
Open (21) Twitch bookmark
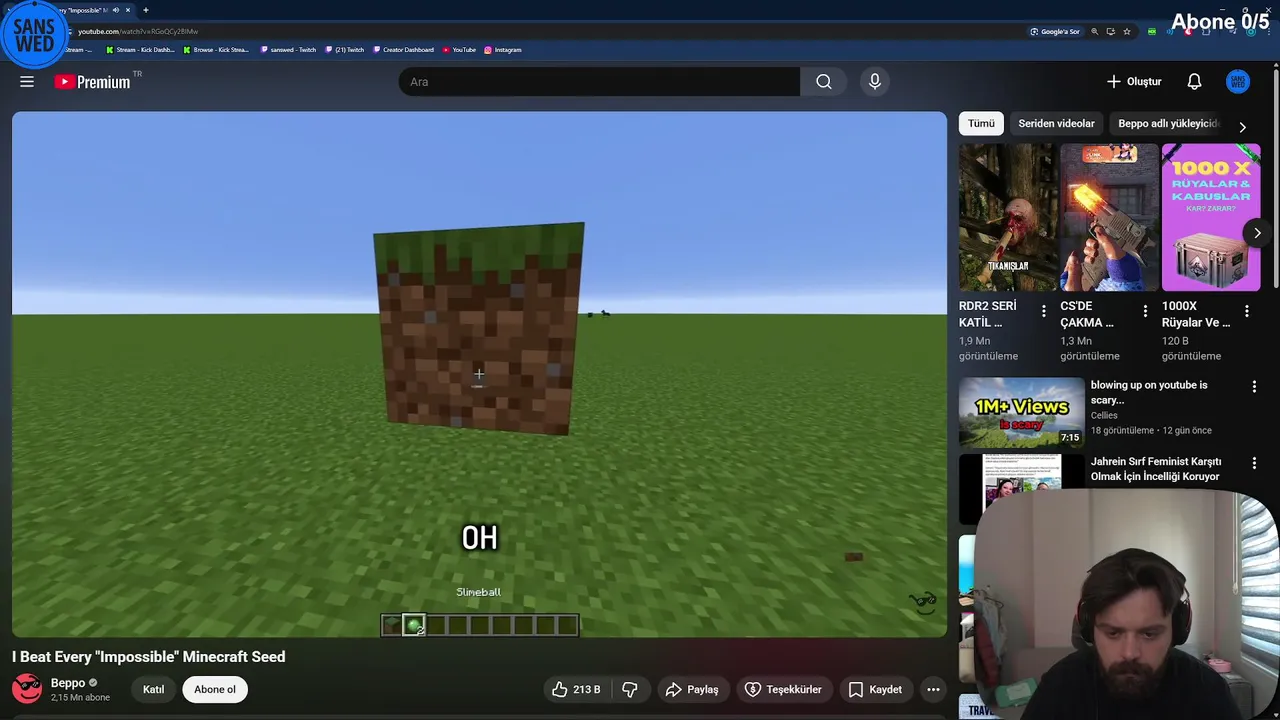coord(345,50)
